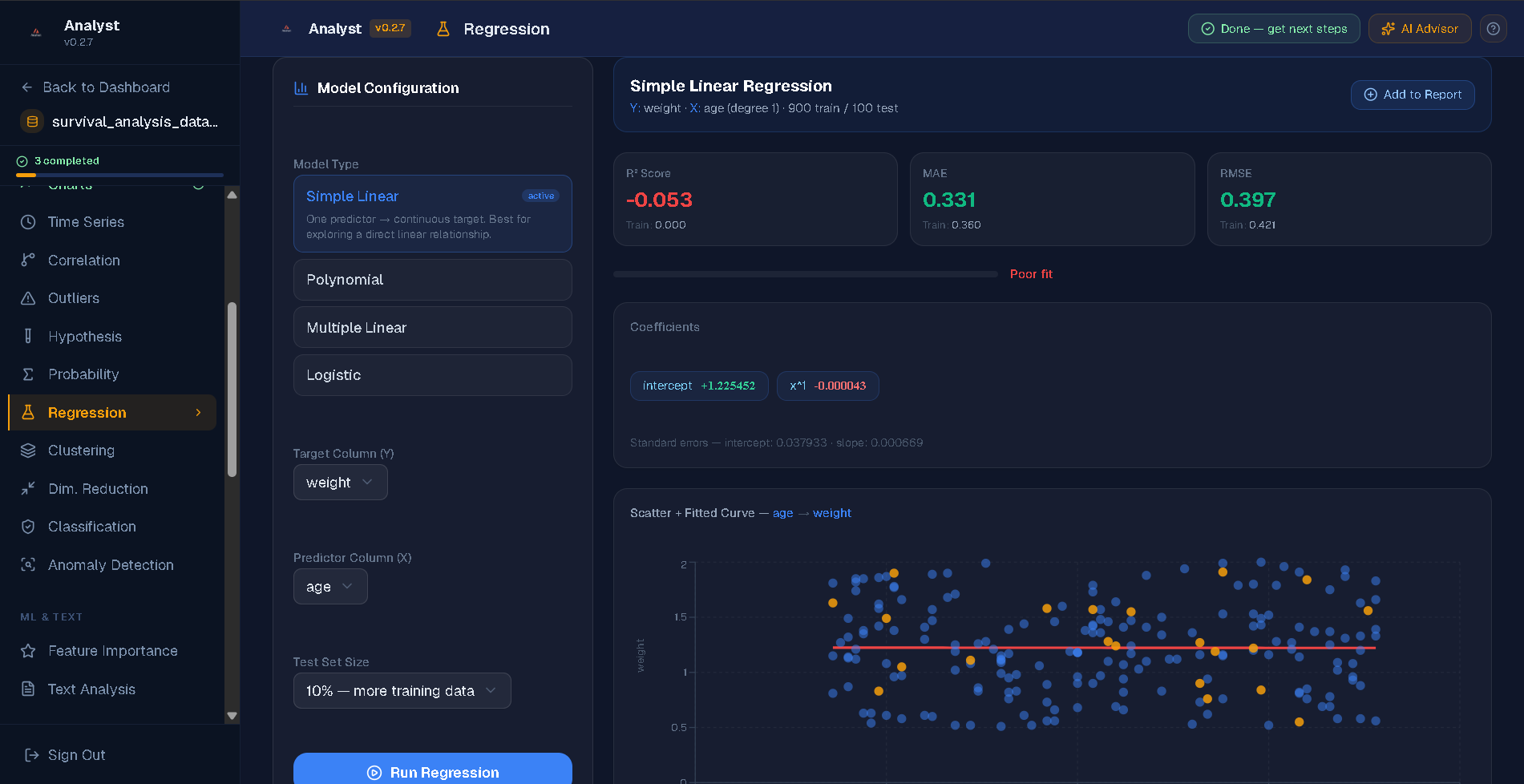1524x784 pixels.
Task: Click the Correlation branch icon
Action: pos(28,260)
